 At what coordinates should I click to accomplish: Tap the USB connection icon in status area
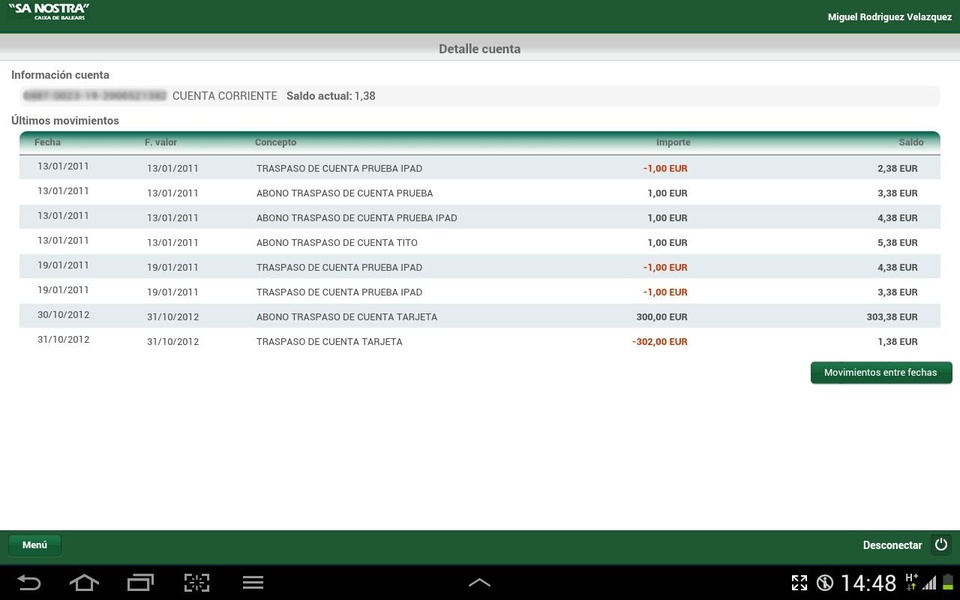click(x=825, y=583)
